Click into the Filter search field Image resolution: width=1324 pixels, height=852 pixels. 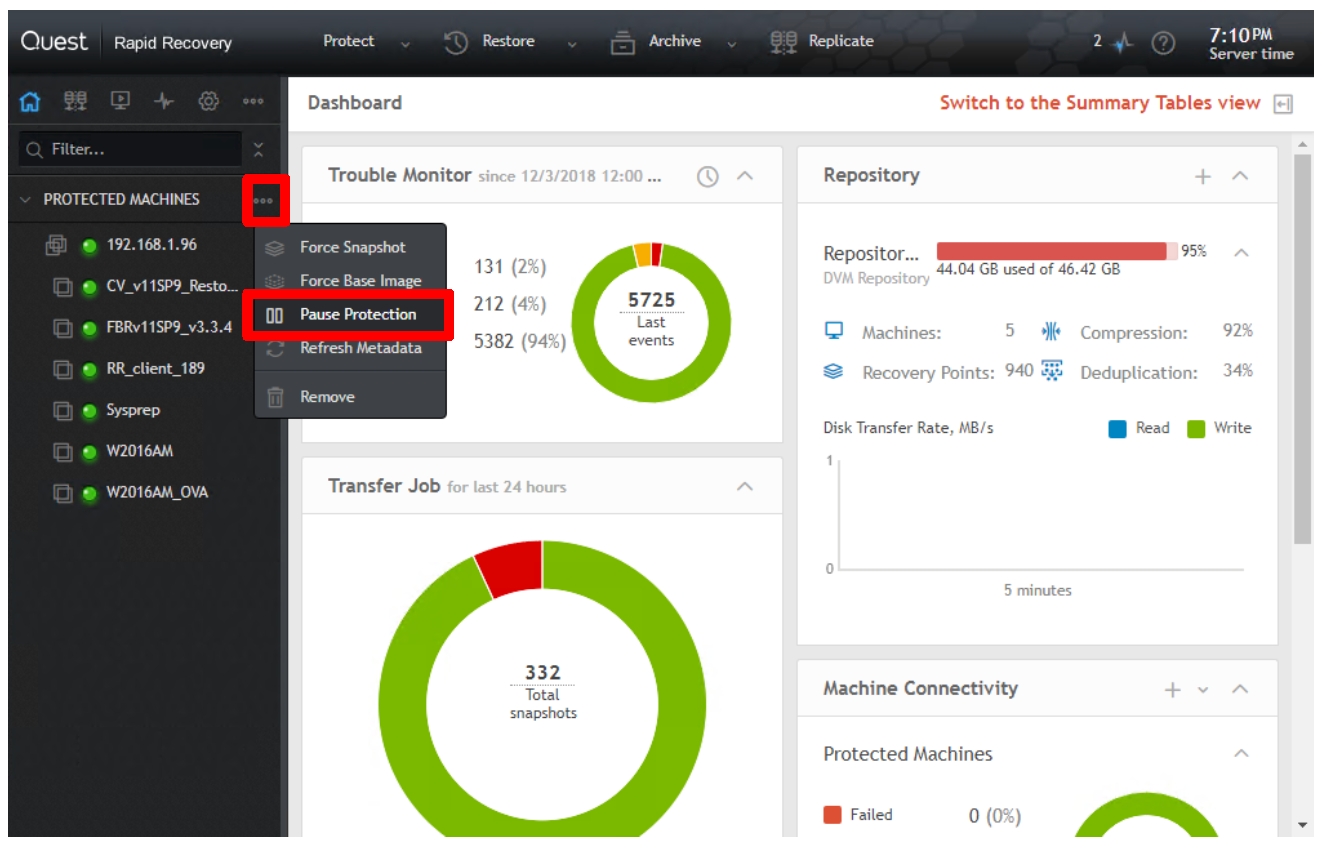coord(131,149)
